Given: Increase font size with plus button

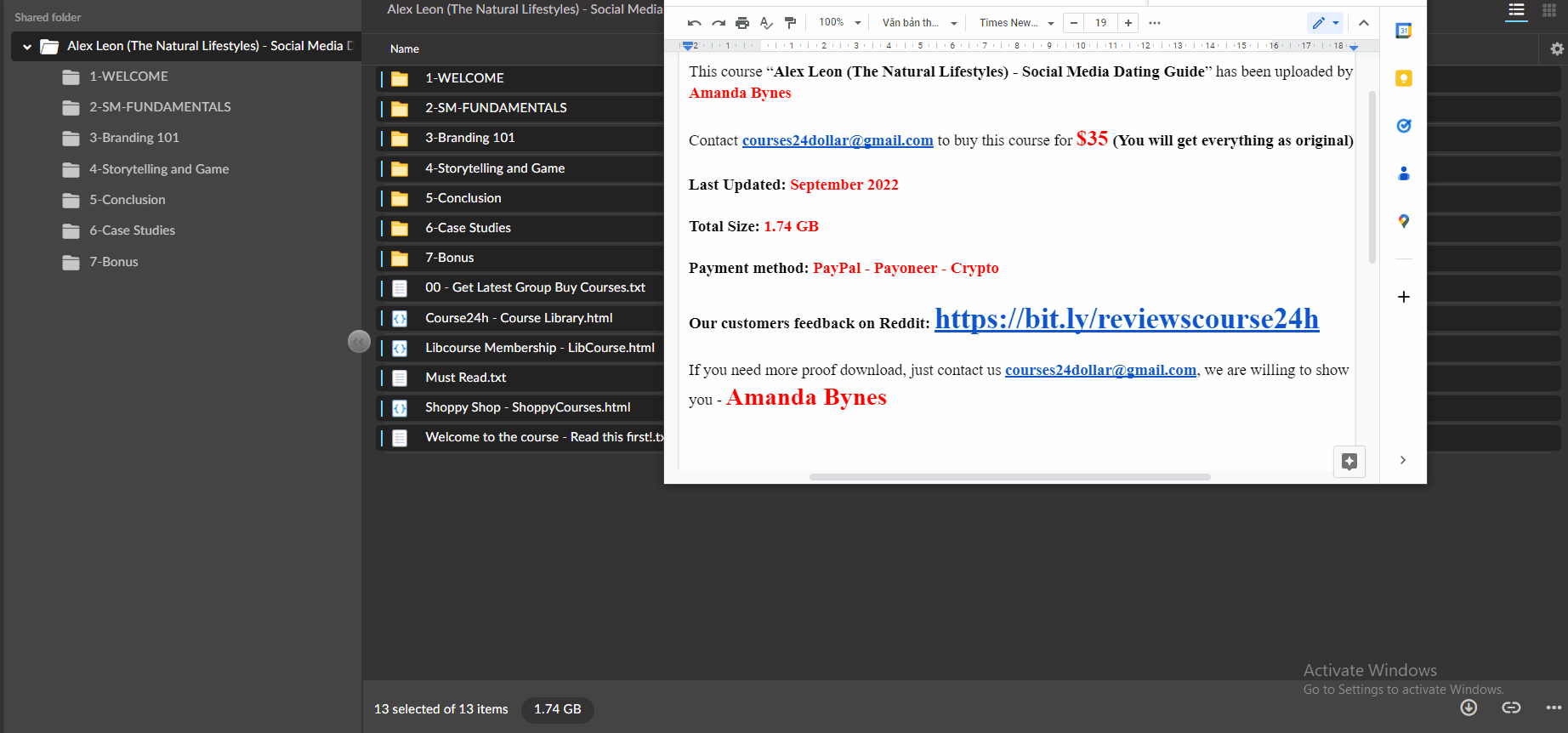Looking at the screenshot, I should pyautogui.click(x=1128, y=23).
